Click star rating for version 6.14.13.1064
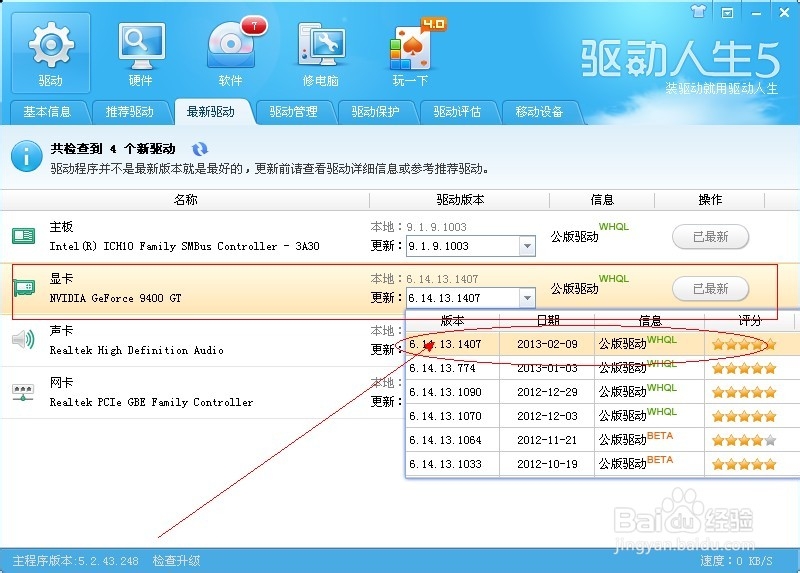This screenshot has height=573, width=800. pos(744,440)
